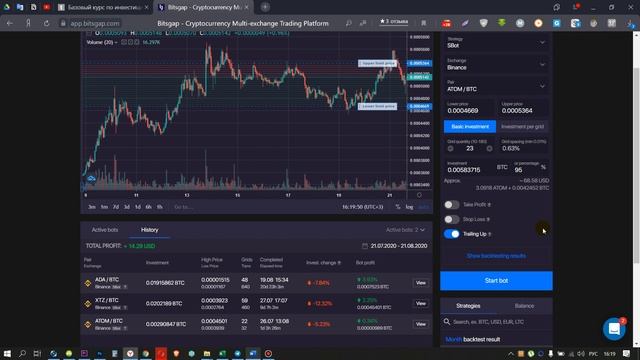Switch to History tab

(x=149, y=230)
